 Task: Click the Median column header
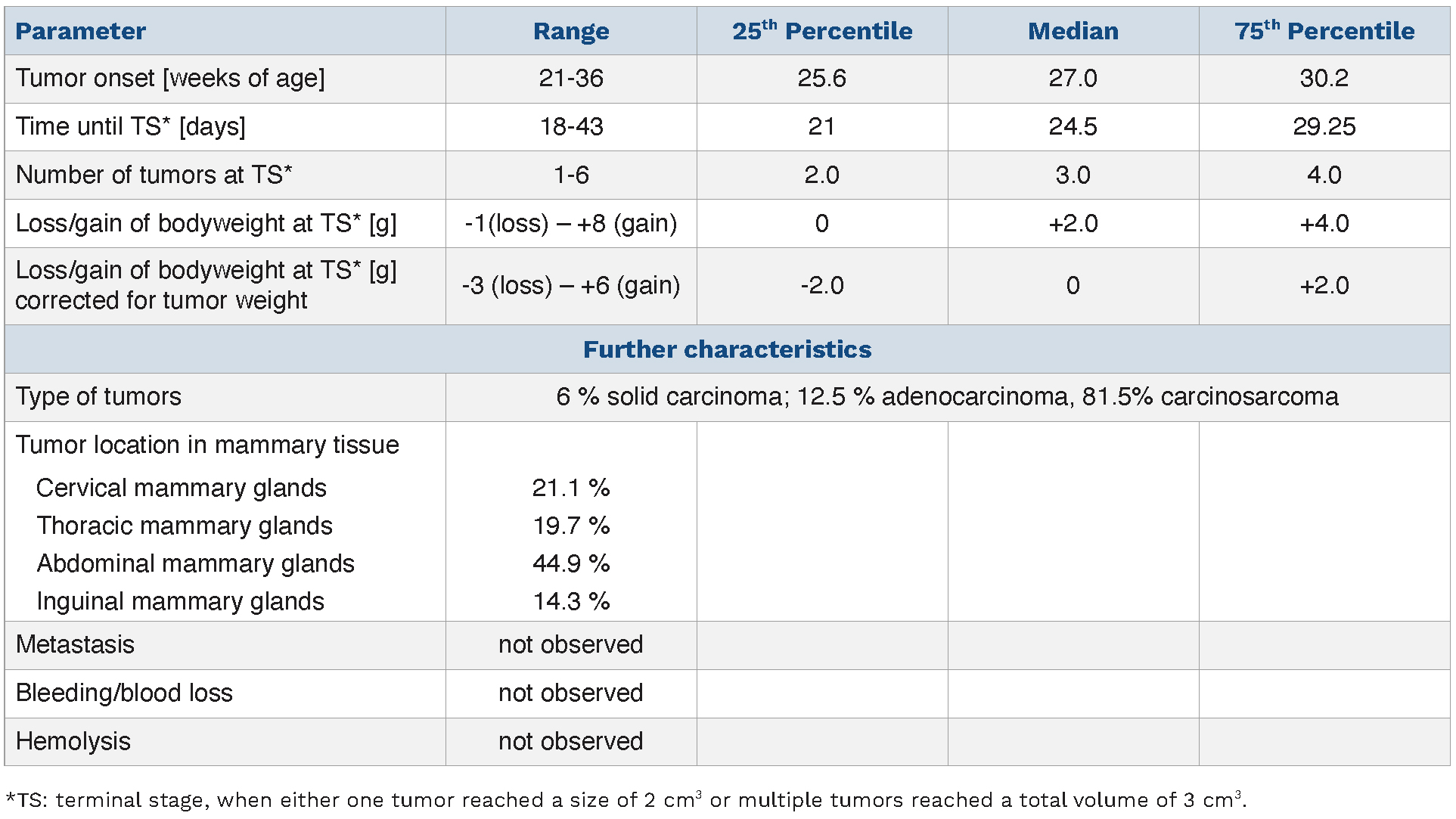point(1073,31)
